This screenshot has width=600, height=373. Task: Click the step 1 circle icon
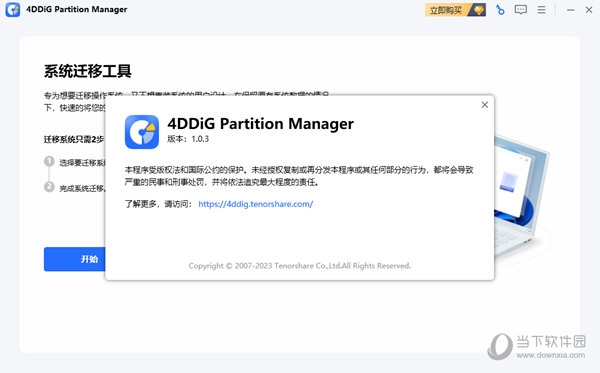49,161
